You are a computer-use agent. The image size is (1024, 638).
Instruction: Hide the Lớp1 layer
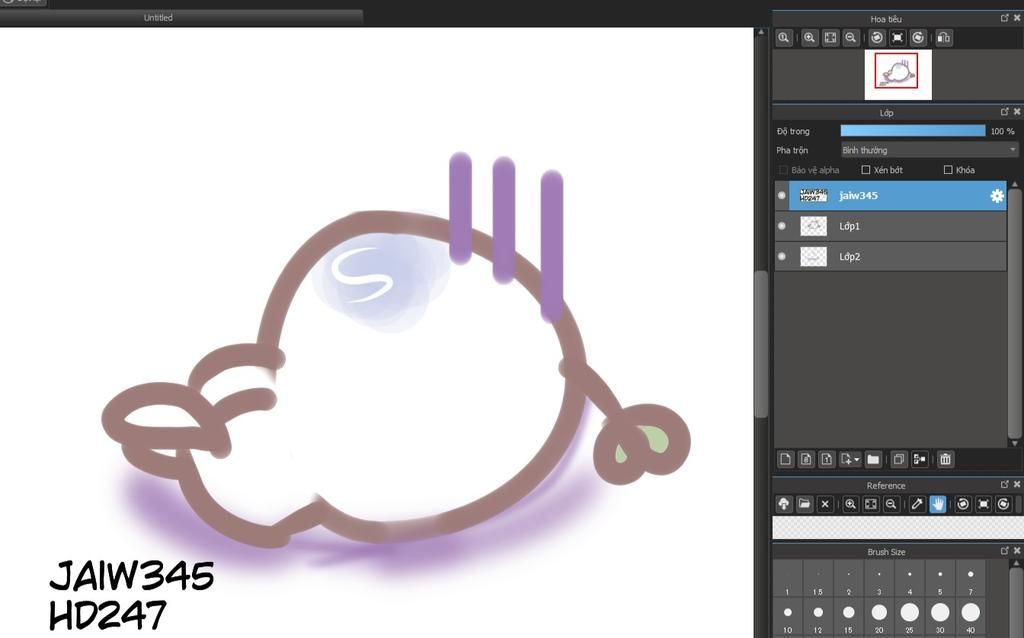[x=782, y=226]
